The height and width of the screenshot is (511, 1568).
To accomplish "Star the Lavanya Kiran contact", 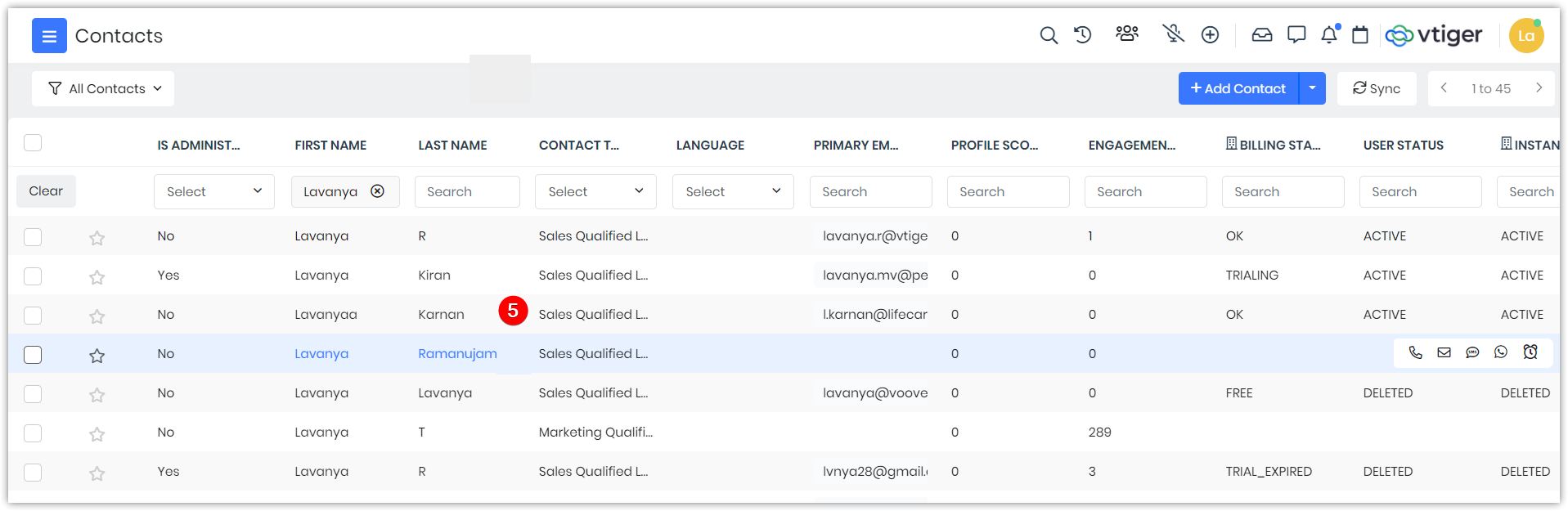I will tap(97, 277).
